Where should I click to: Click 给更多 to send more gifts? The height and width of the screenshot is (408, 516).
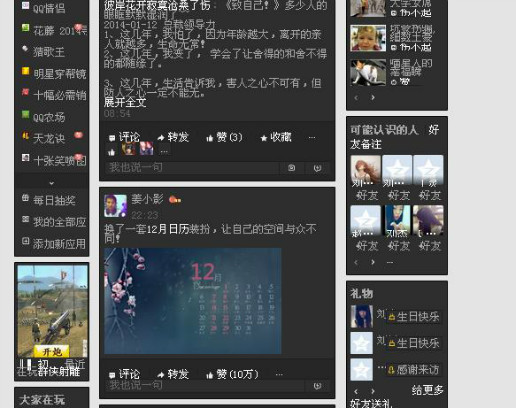[x=427, y=390]
